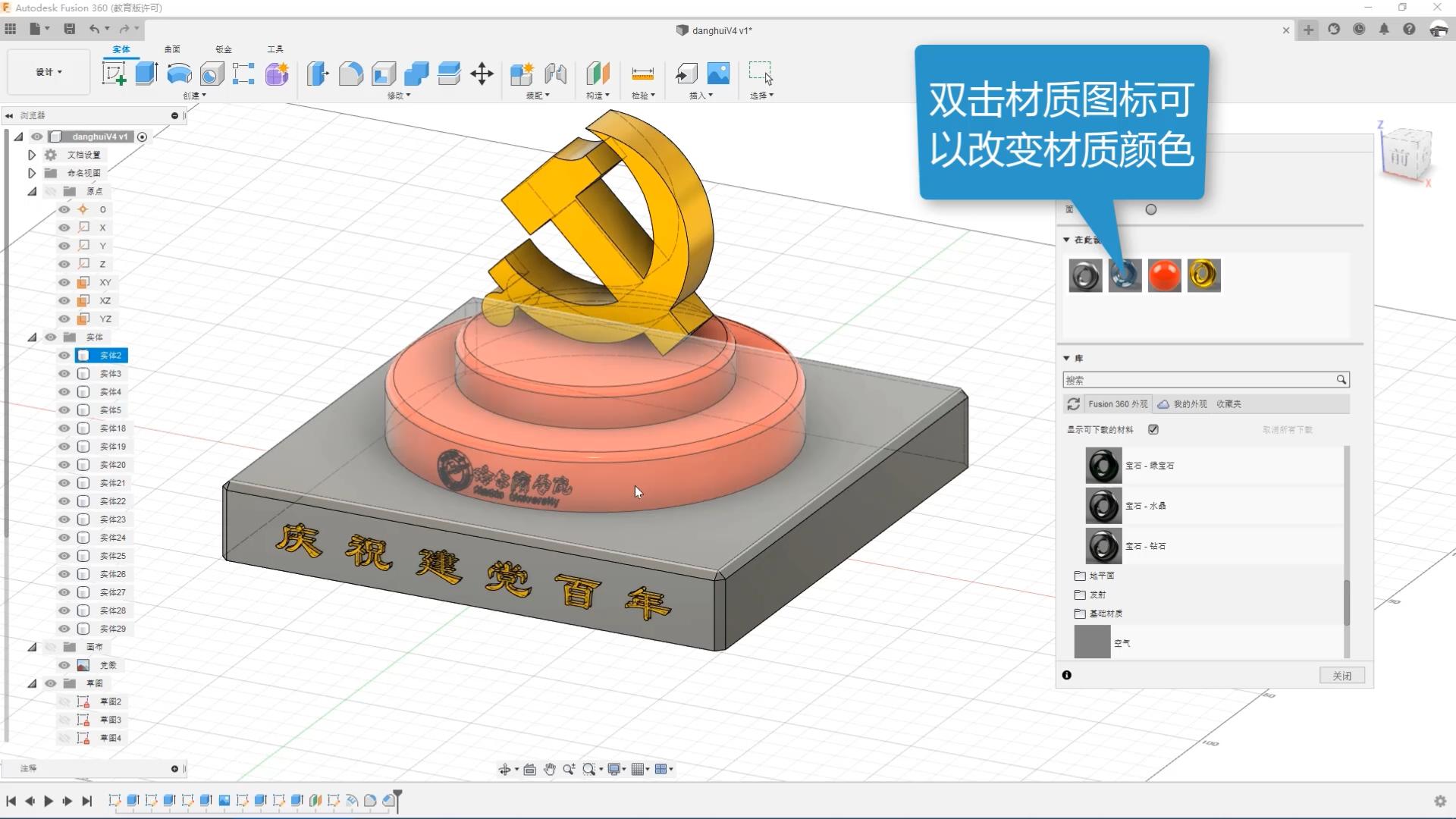Click the Extrude tool icon
The image size is (1456, 819).
tap(146, 74)
